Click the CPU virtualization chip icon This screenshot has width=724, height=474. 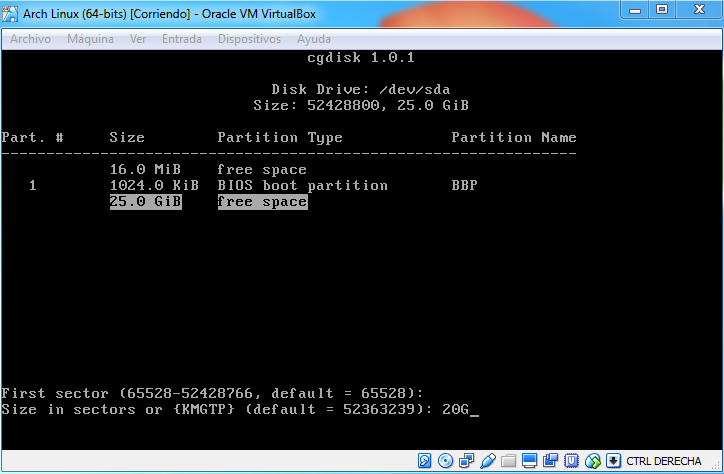point(572,461)
